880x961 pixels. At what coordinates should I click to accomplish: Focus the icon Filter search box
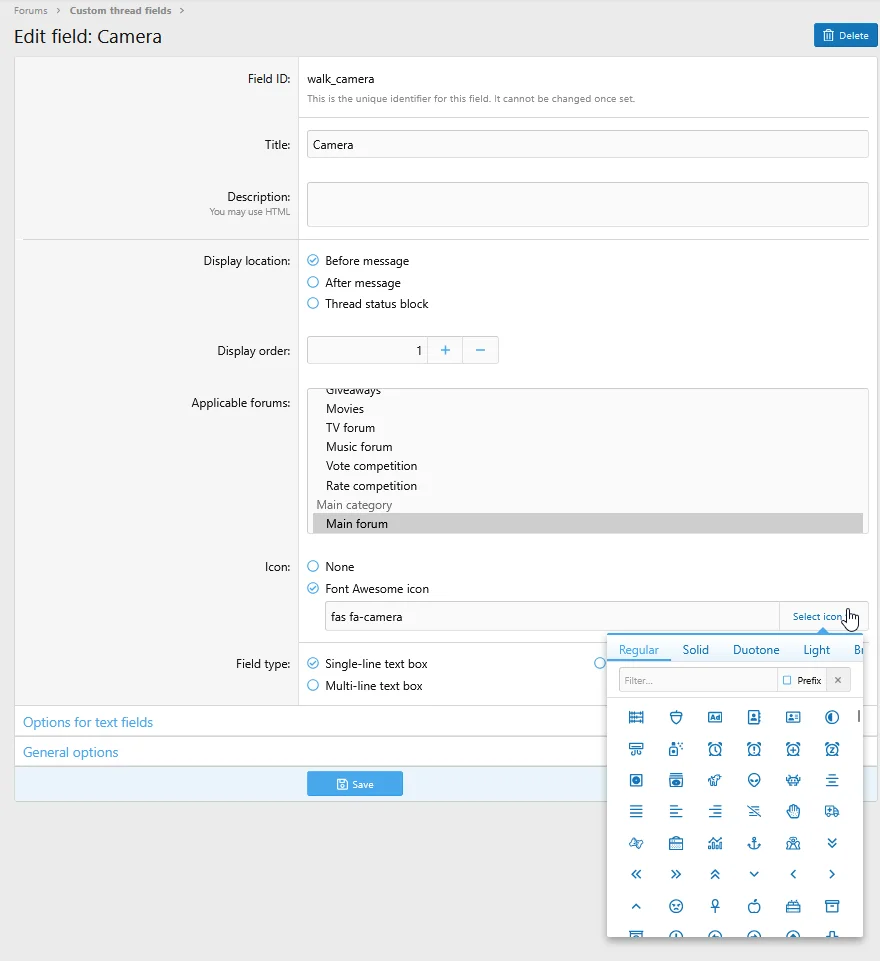pos(698,680)
